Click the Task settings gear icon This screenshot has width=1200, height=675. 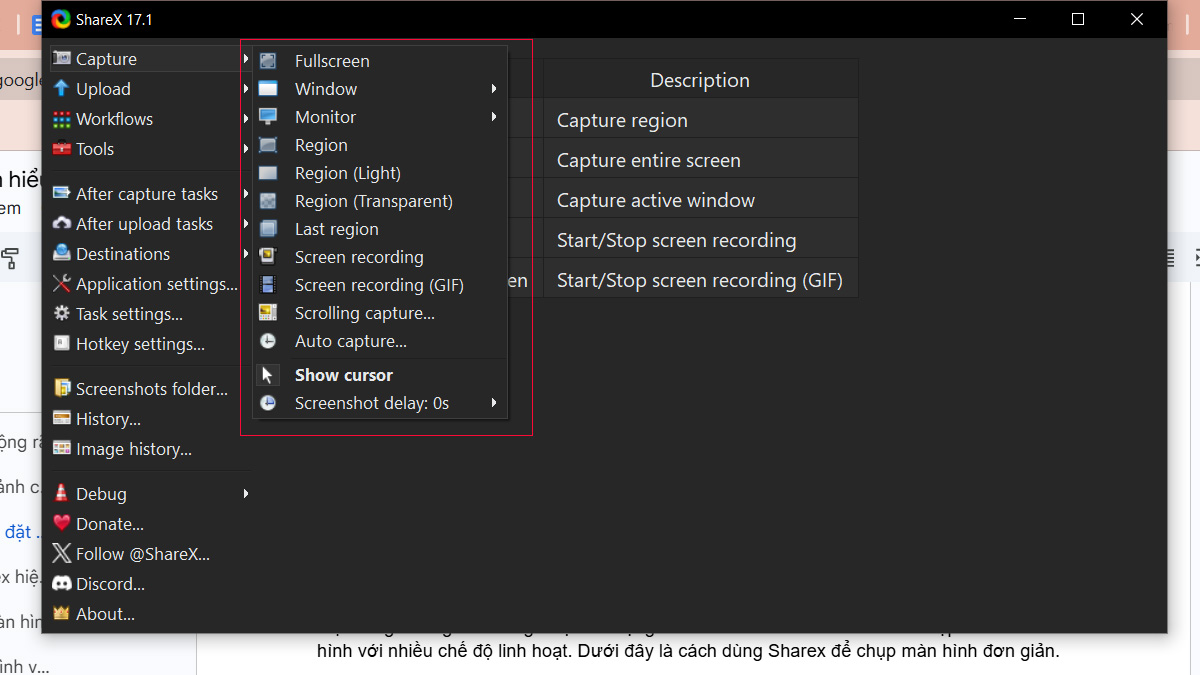pos(62,314)
